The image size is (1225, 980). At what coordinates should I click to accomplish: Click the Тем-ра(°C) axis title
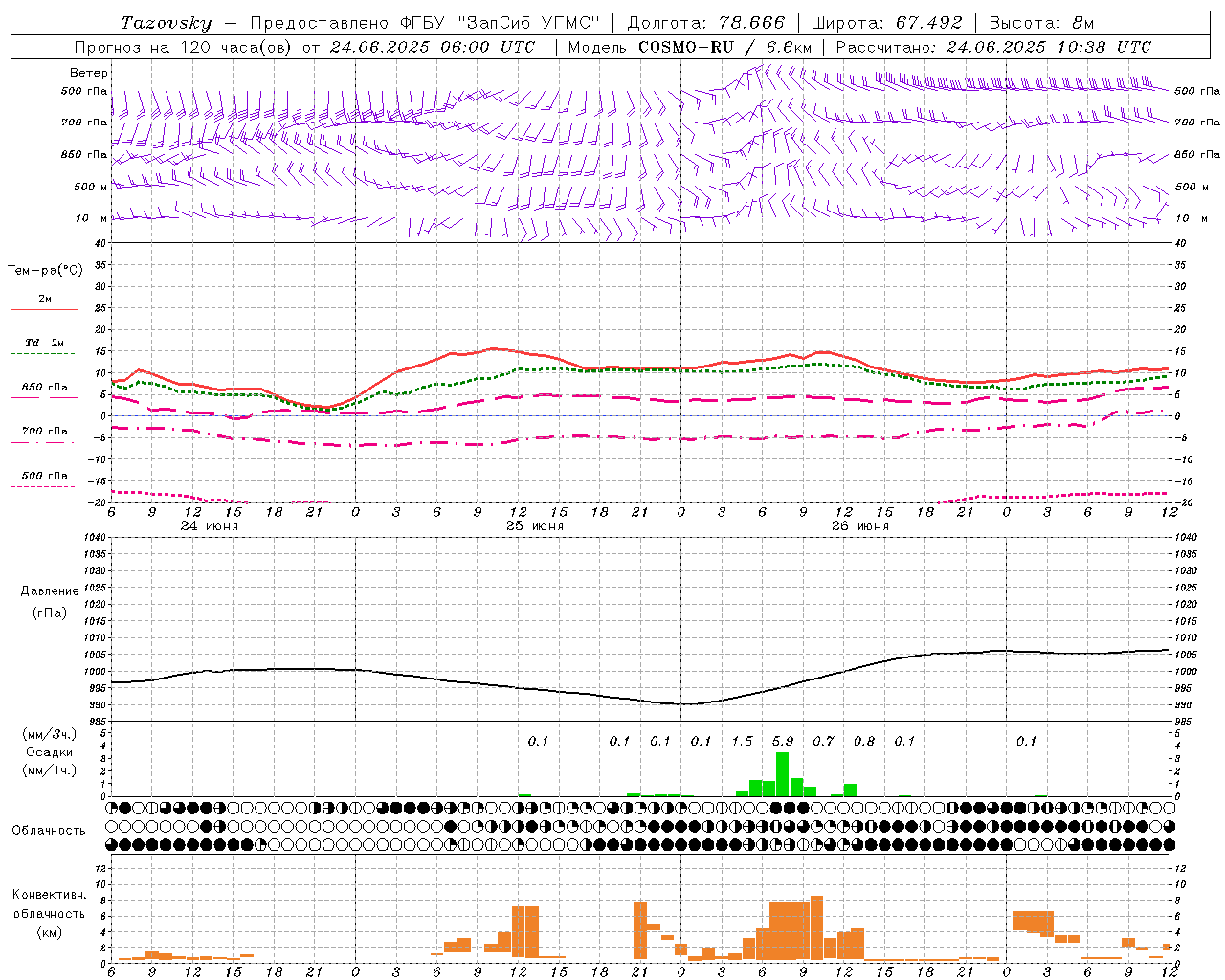tap(45, 271)
